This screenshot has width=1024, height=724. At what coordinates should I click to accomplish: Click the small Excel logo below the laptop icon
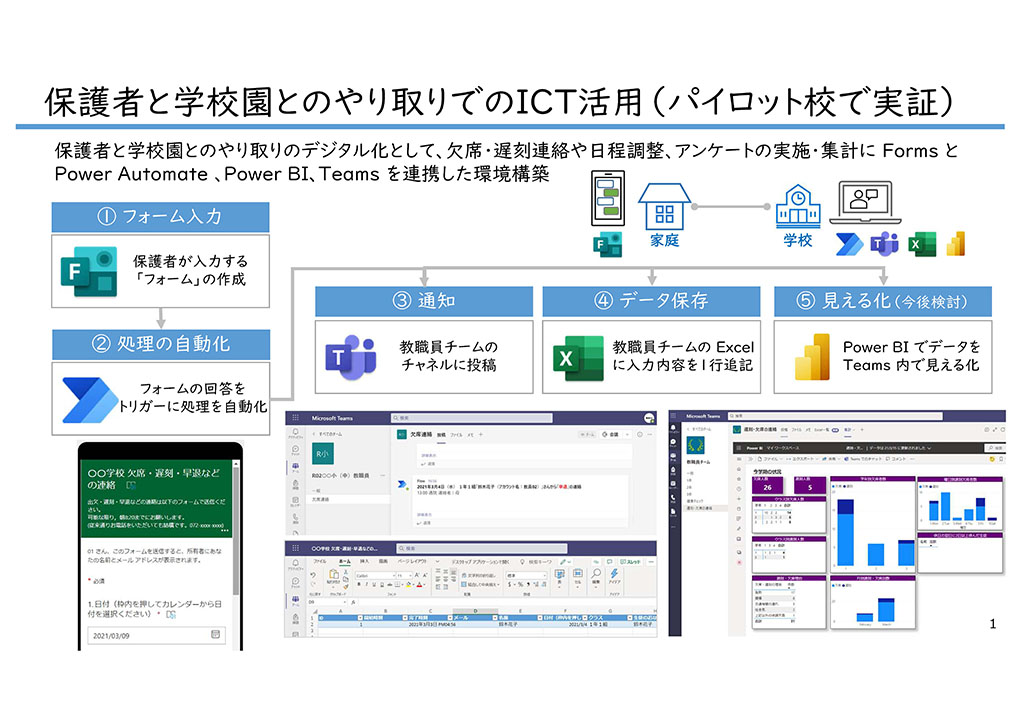coord(921,244)
